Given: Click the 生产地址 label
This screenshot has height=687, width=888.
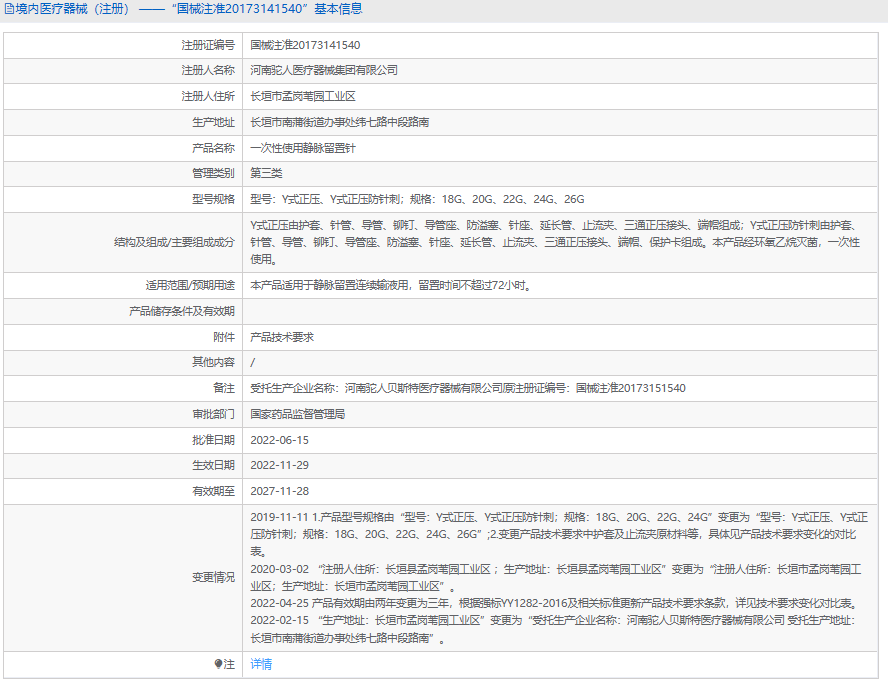Looking at the screenshot, I should [213, 122].
